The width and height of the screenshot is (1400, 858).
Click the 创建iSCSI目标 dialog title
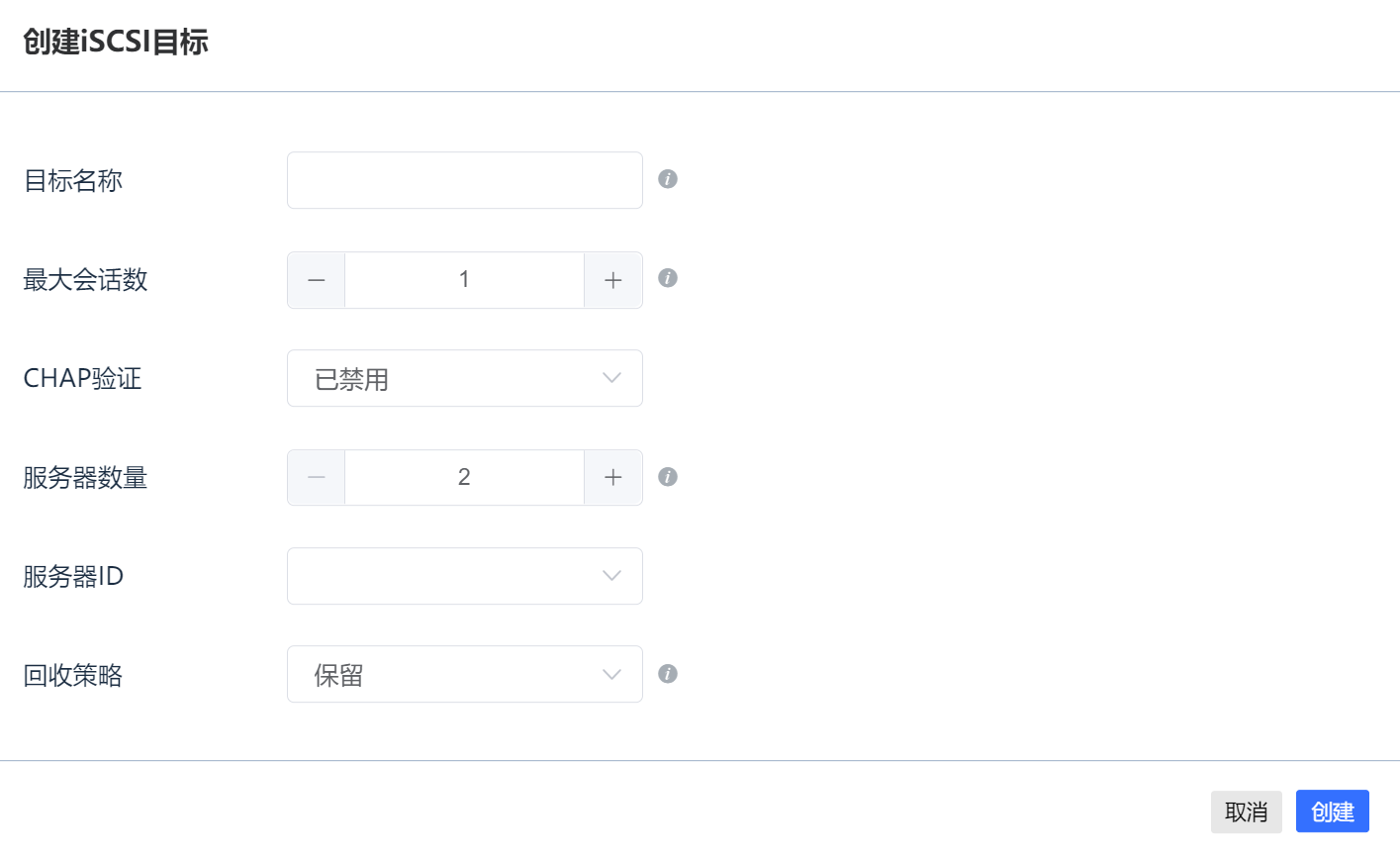pyautogui.click(x=116, y=43)
